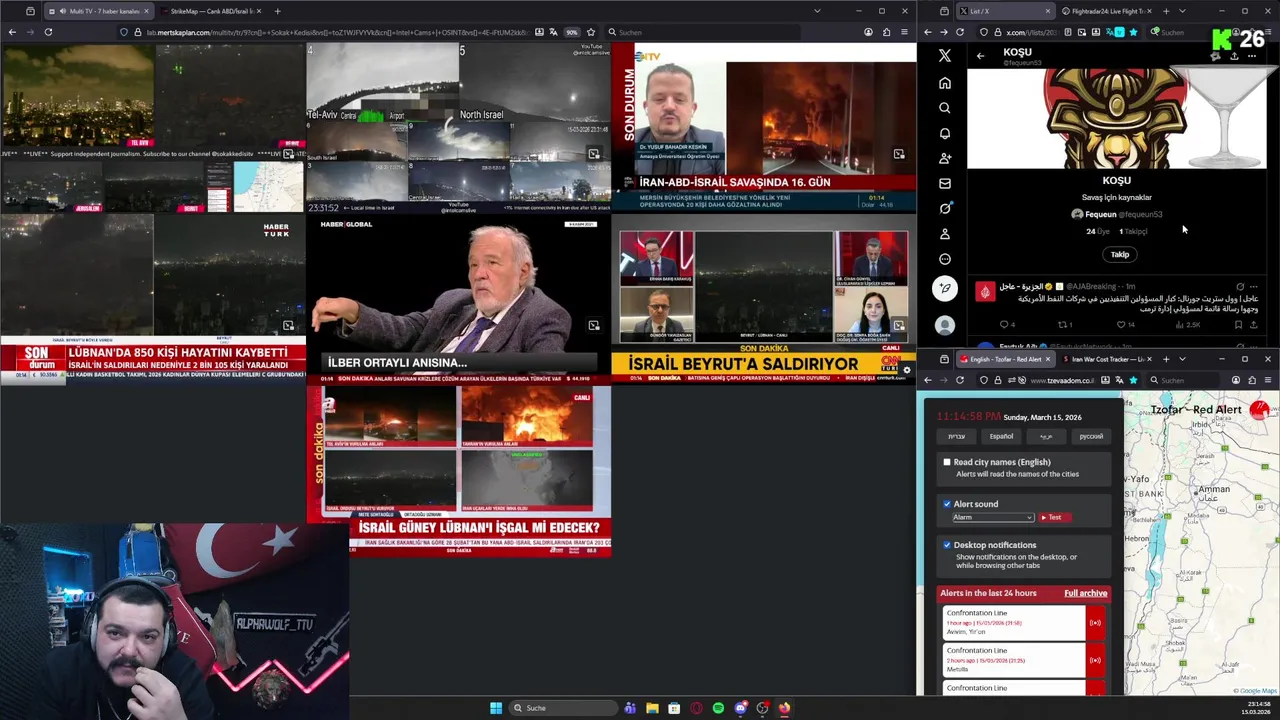
Task: Open X search magnifier in the sidebar
Action: [945, 108]
